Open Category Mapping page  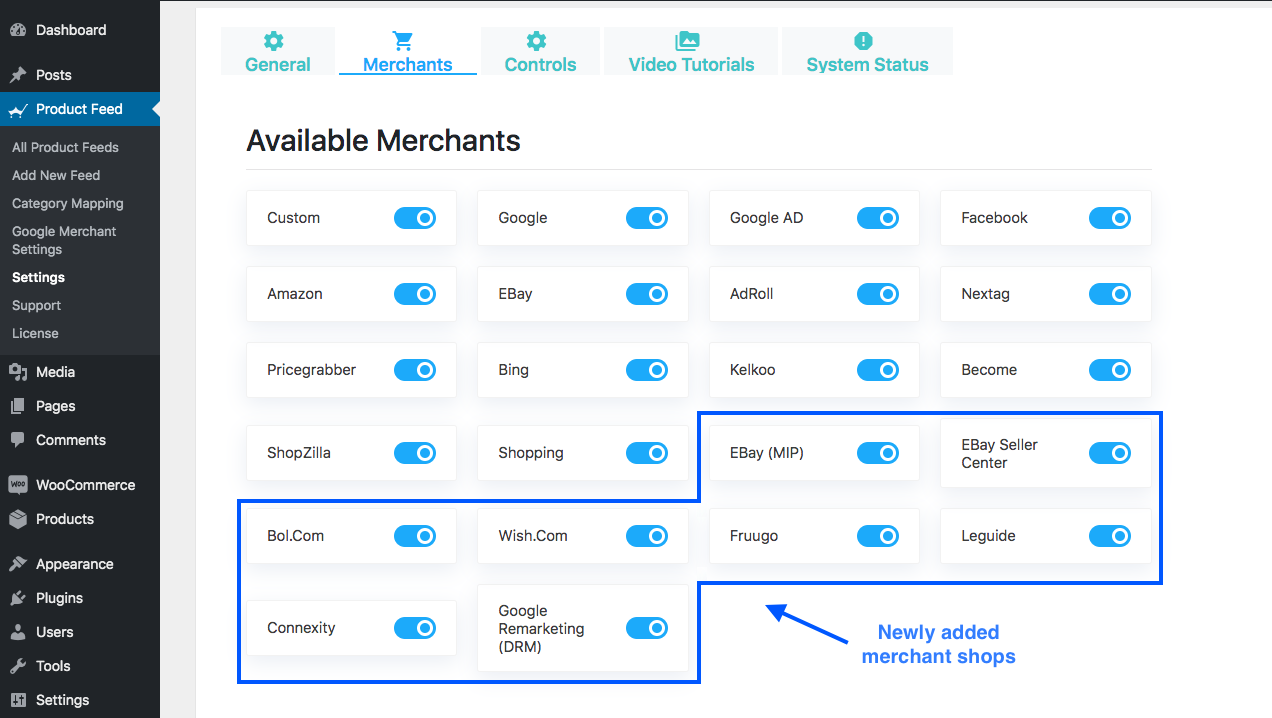coord(68,203)
